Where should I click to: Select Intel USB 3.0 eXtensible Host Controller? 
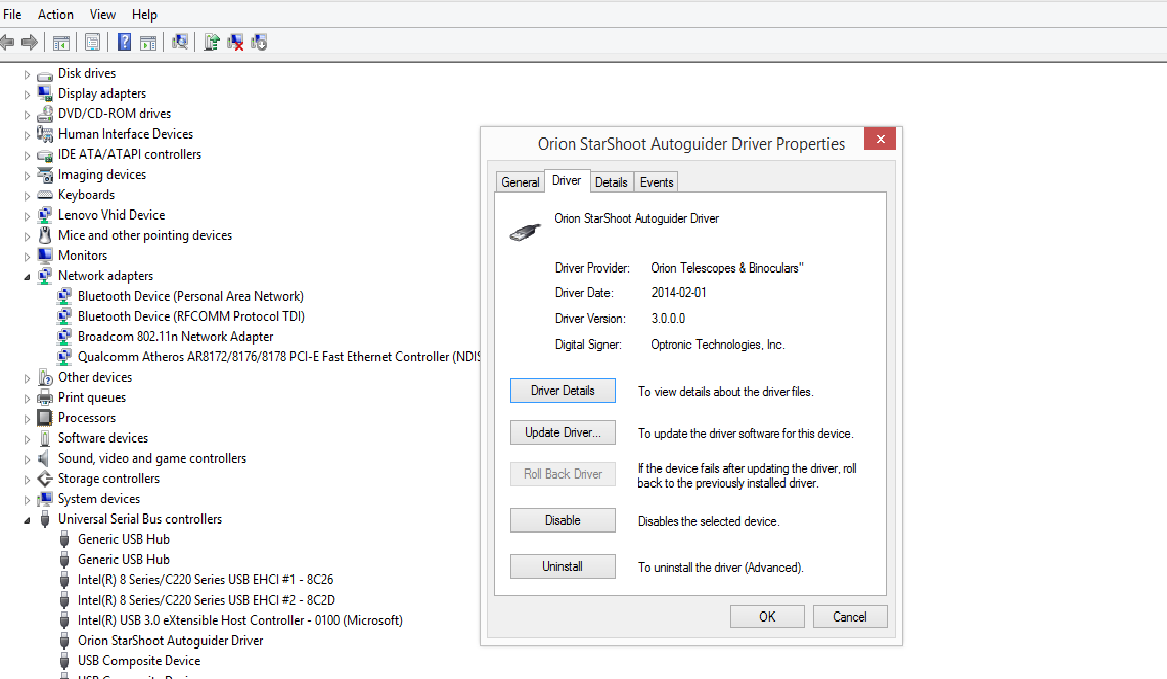click(x=240, y=620)
